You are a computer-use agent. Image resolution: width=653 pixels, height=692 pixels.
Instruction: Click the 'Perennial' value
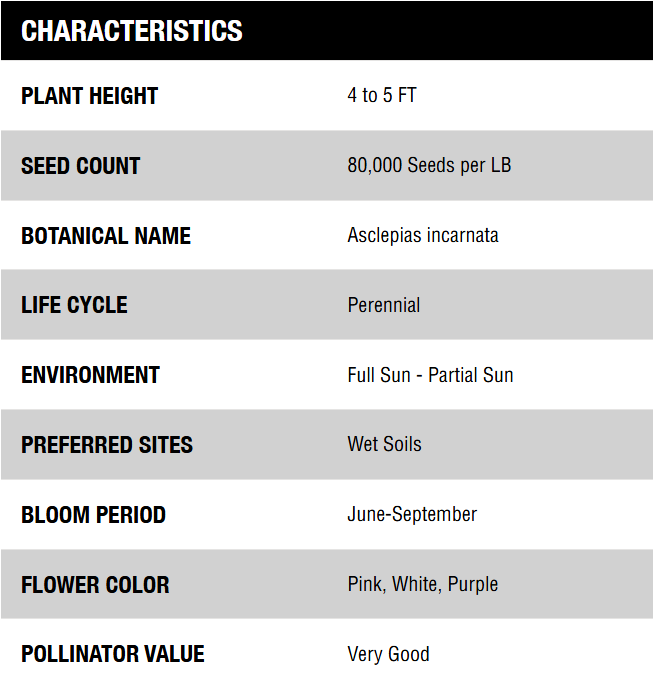pos(384,305)
